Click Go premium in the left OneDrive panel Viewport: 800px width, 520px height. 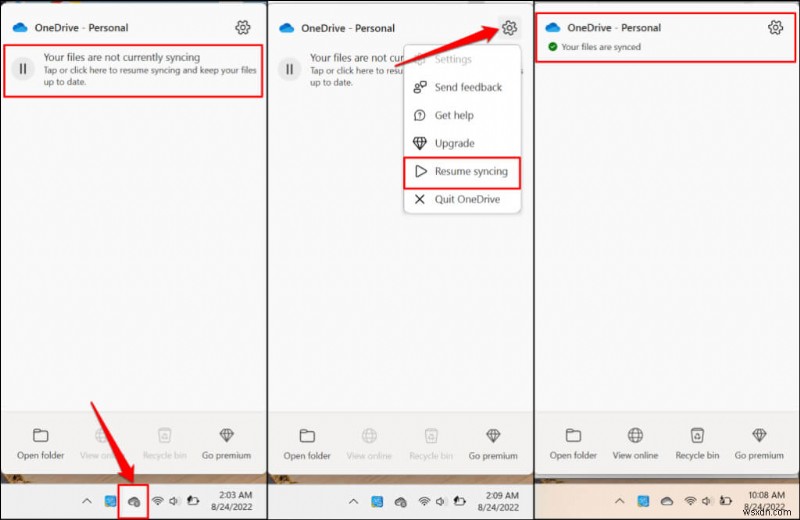[x=227, y=444]
